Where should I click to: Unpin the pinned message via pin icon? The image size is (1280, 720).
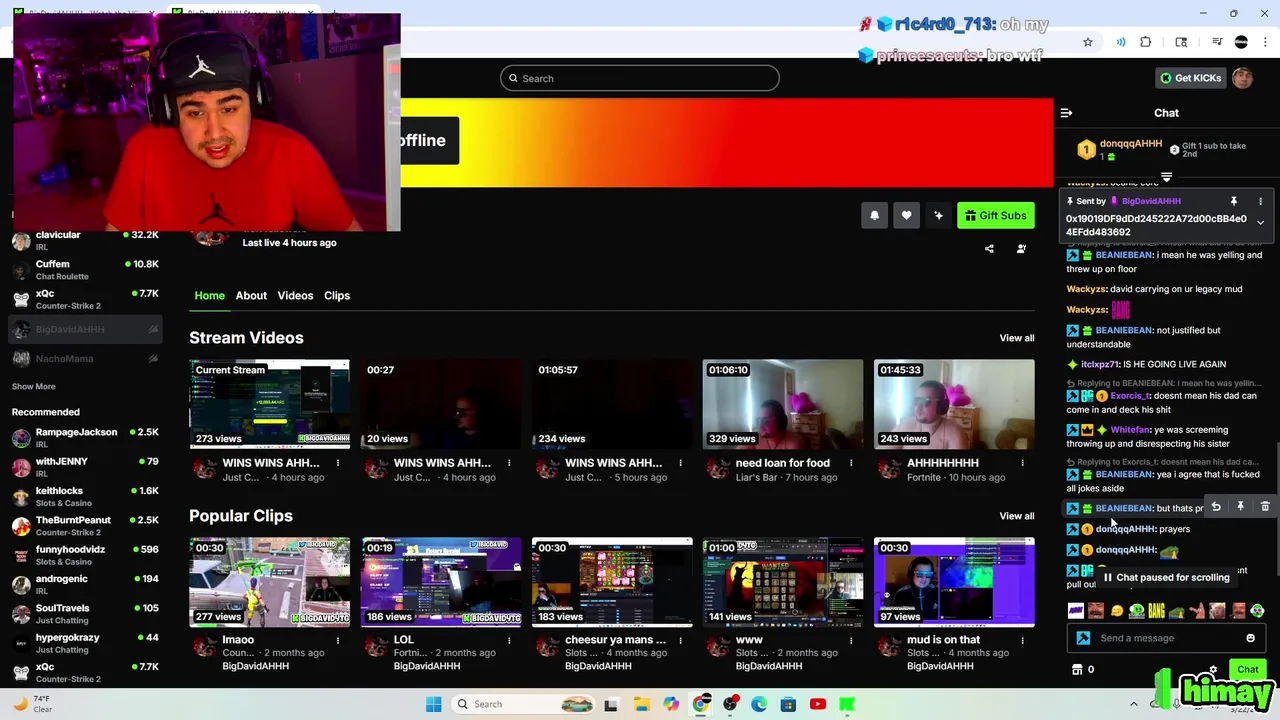tap(1234, 201)
